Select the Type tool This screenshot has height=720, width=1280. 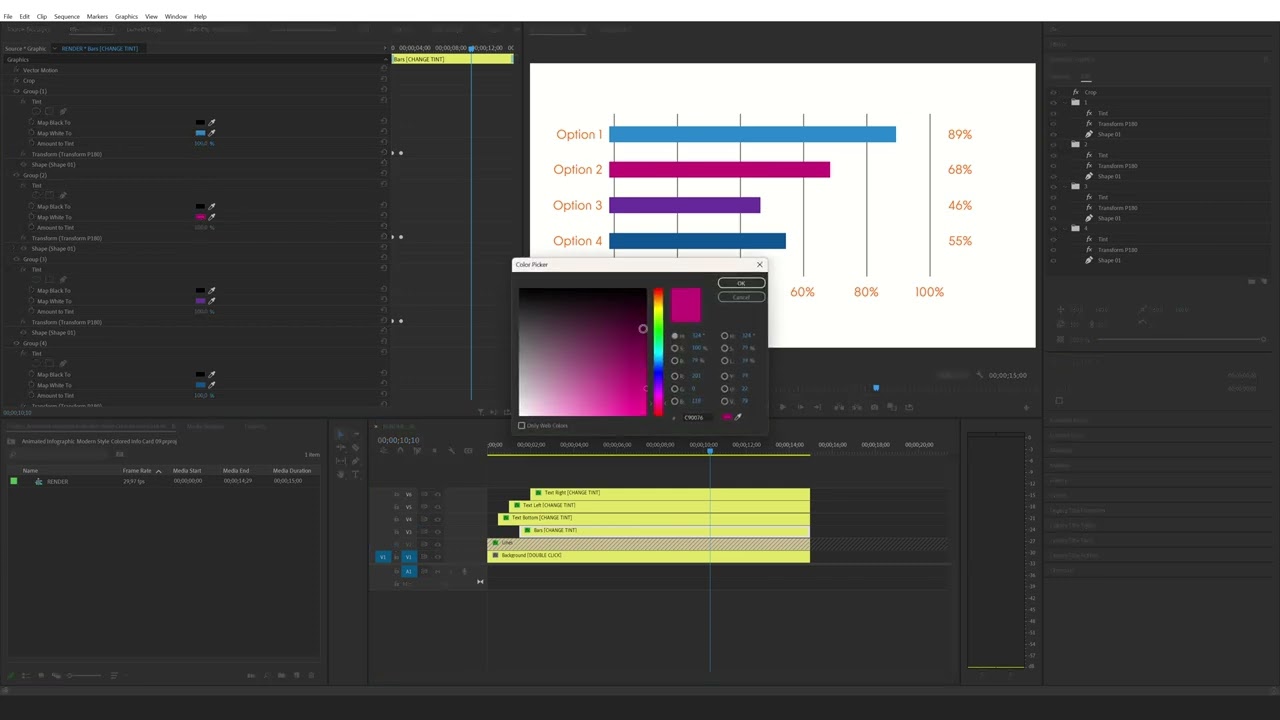(x=355, y=474)
